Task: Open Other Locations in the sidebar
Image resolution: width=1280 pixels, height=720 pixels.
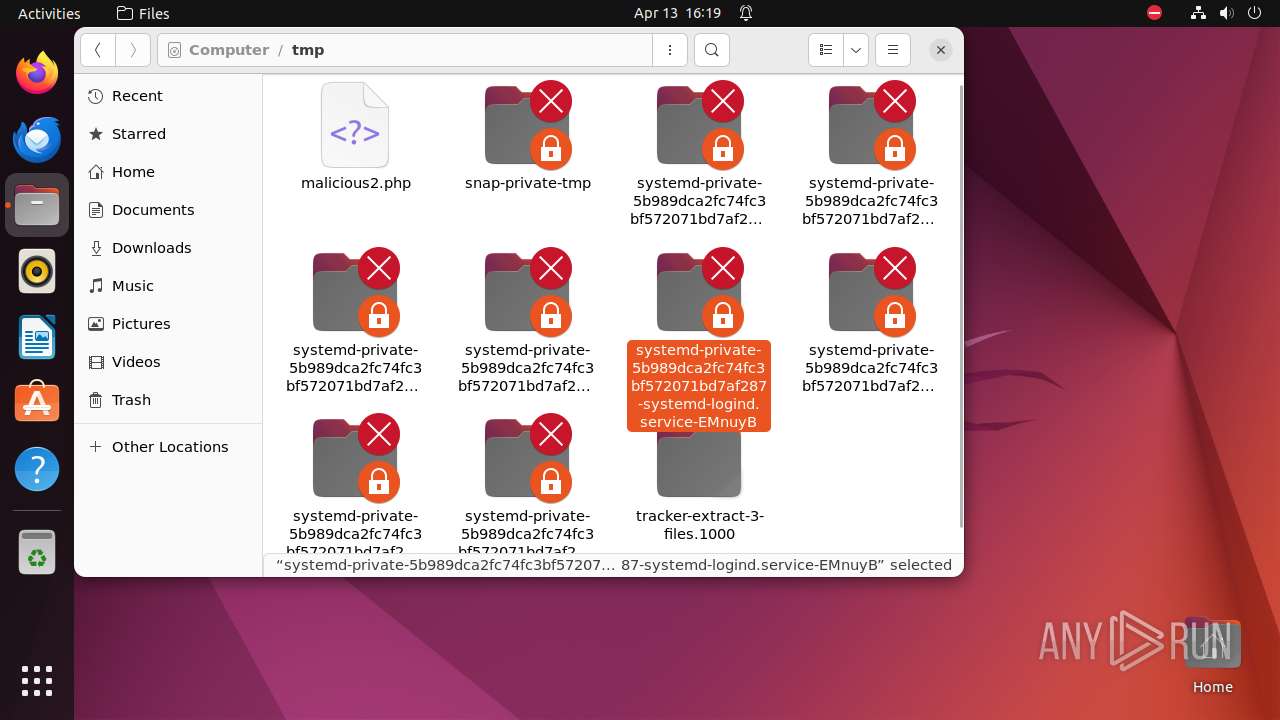Action: tap(168, 447)
